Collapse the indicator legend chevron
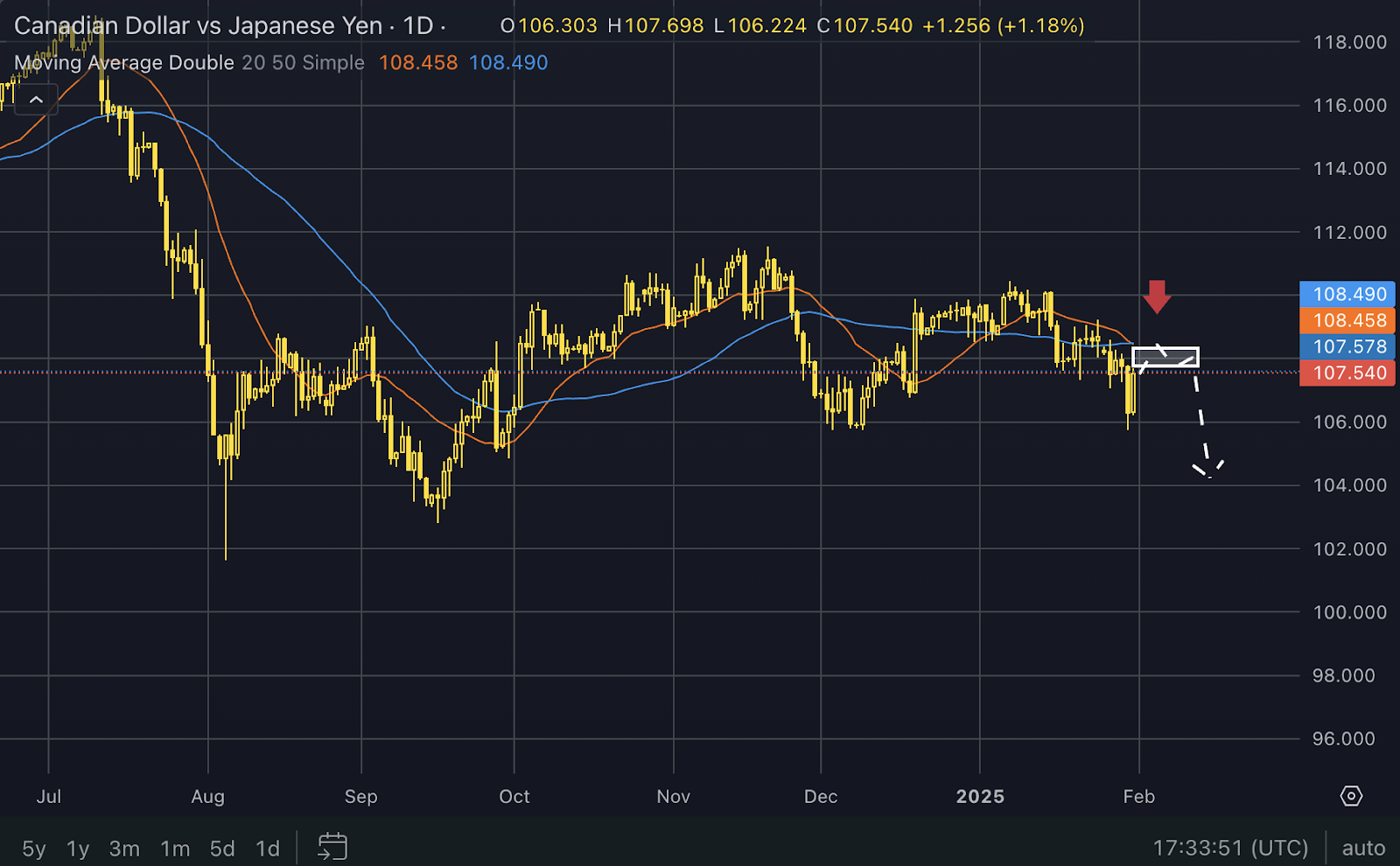The width and height of the screenshot is (1400, 866). (36, 100)
